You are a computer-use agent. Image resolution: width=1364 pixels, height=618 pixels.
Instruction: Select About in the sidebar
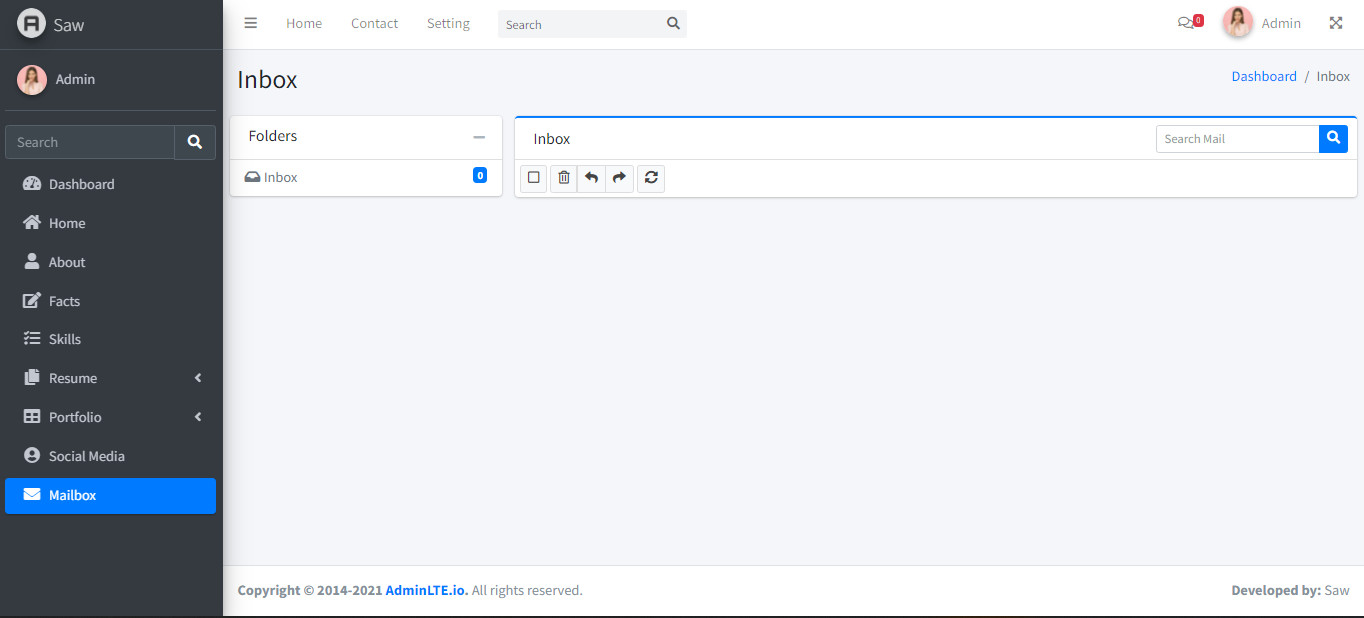110,262
